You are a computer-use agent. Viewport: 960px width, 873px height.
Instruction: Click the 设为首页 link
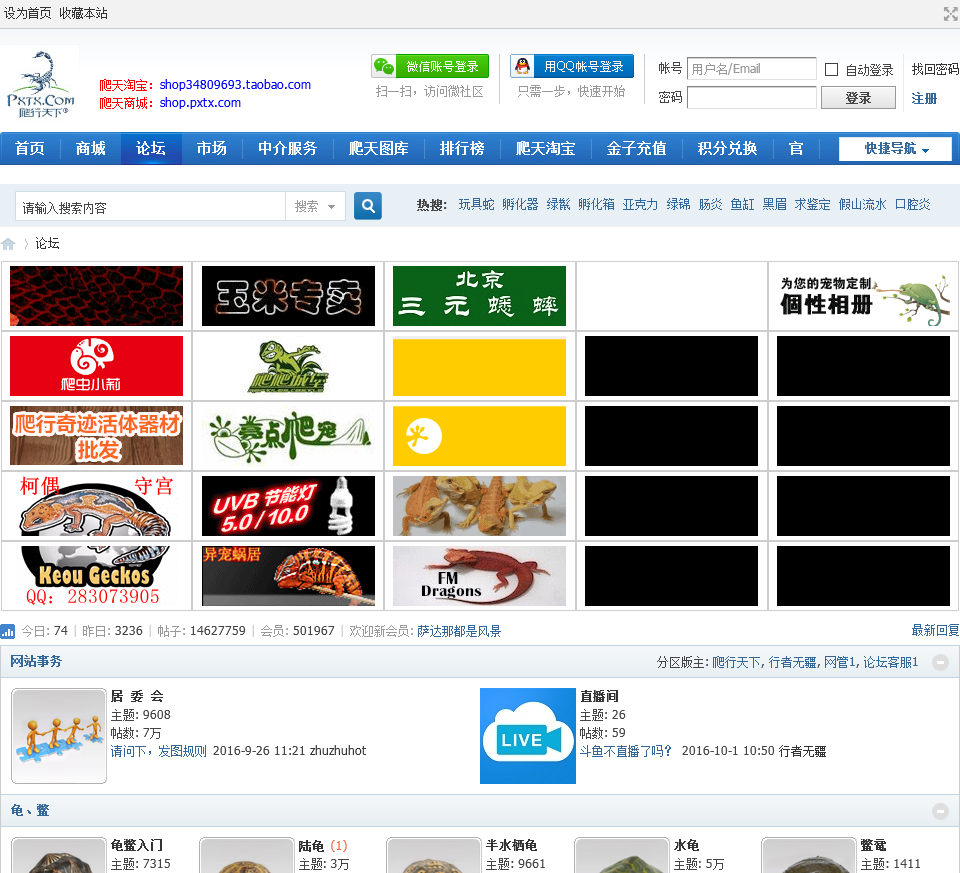click(28, 13)
